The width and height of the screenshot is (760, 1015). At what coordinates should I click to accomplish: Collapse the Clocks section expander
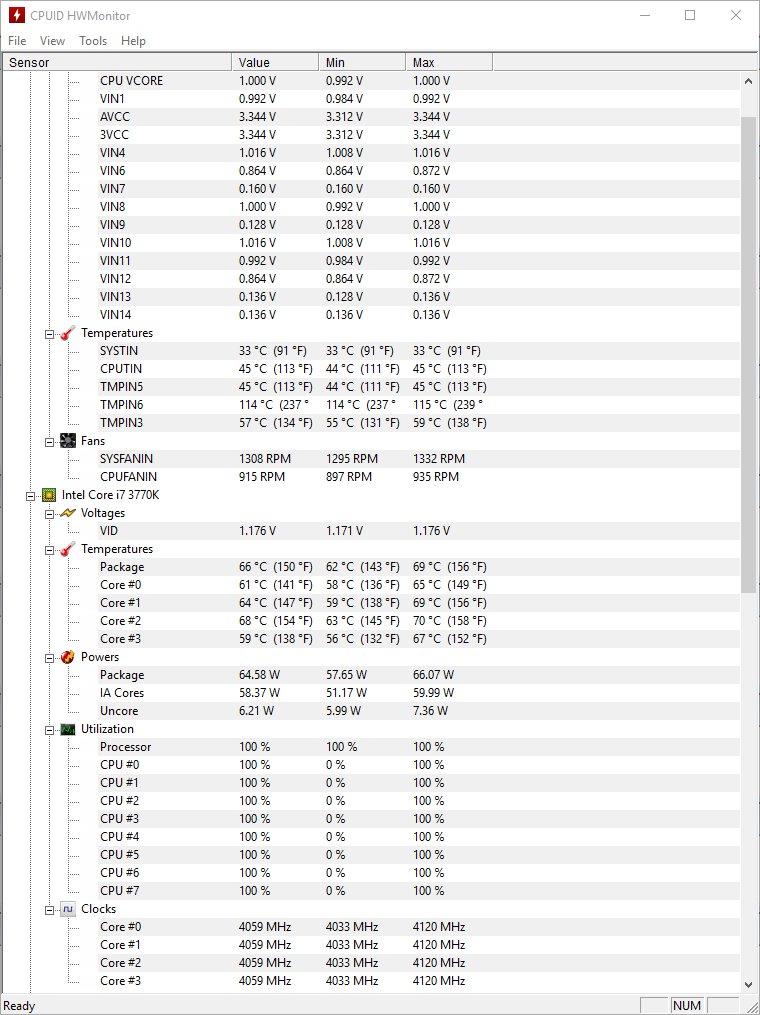click(x=50, y=909)
